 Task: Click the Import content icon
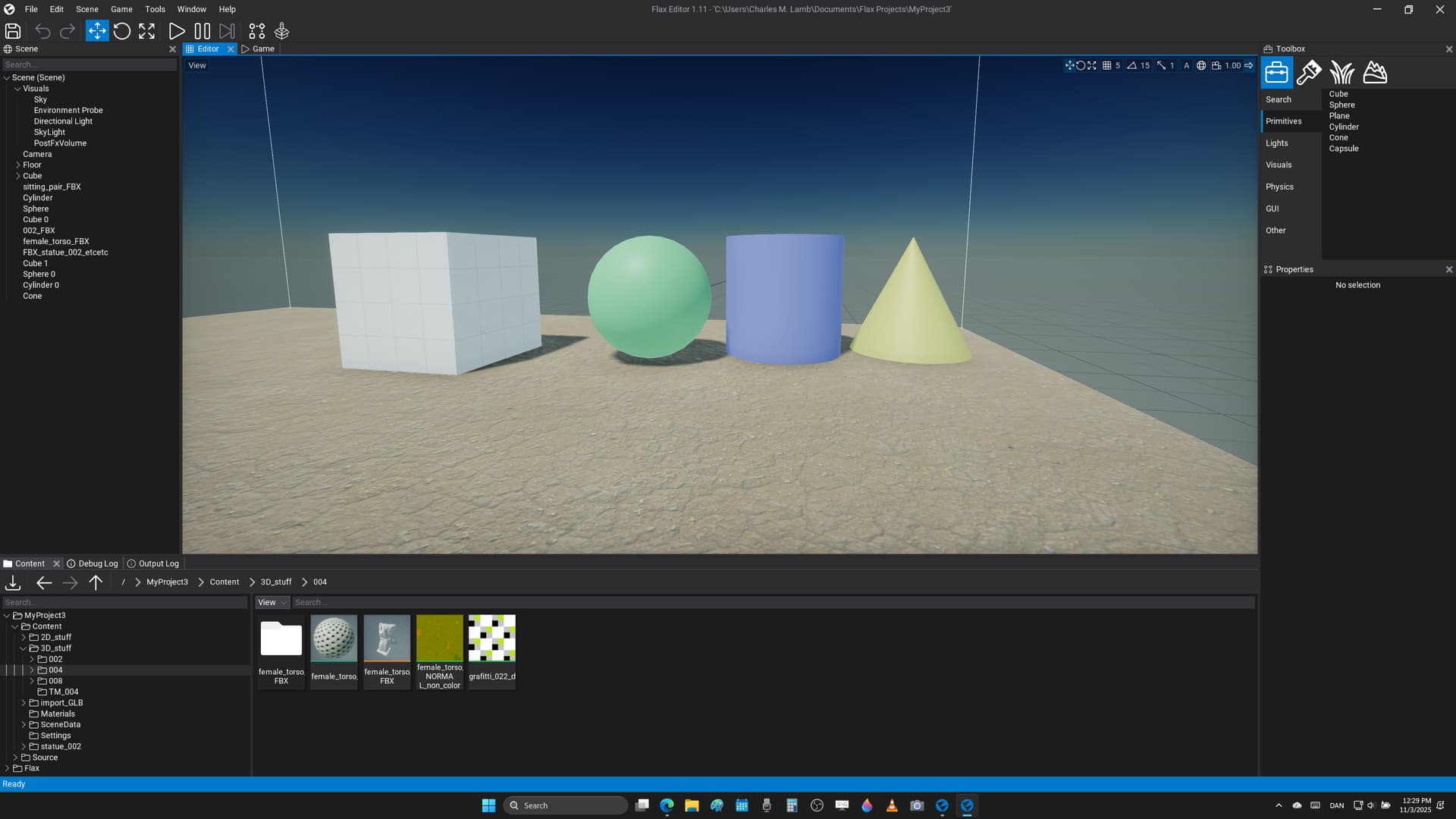point(13,582)
